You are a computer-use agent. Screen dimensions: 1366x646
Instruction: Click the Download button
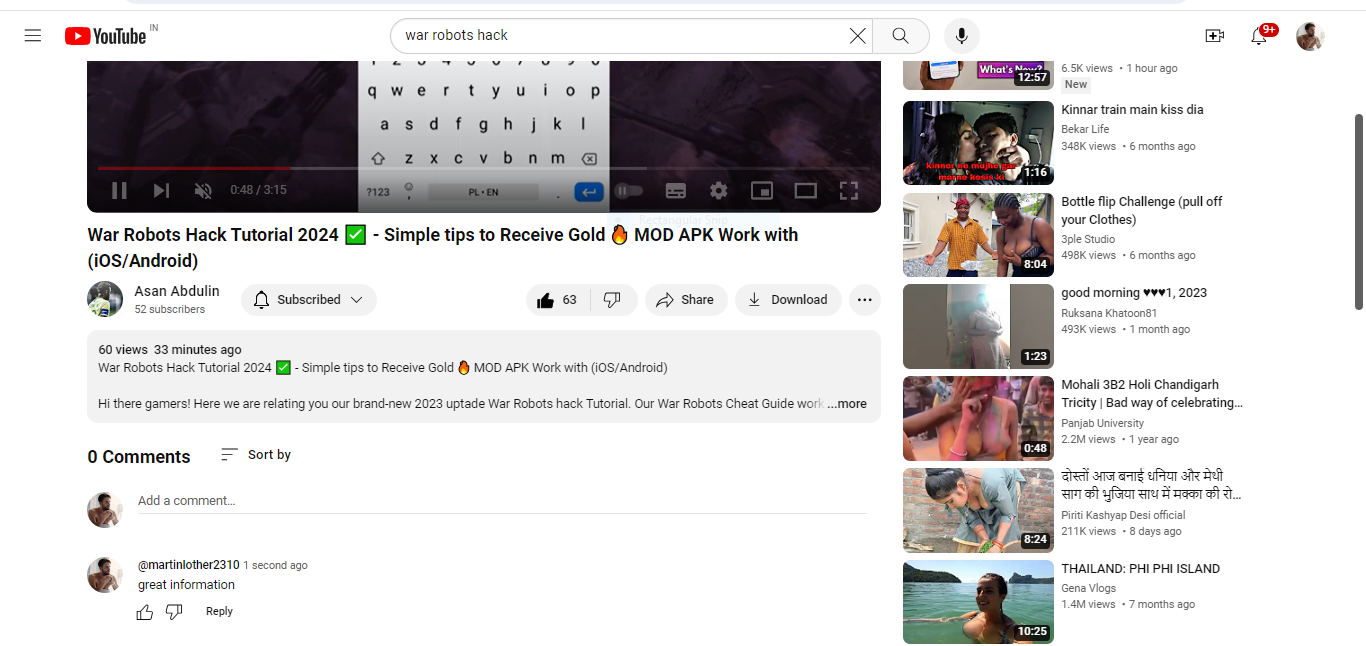pos(788,300)
